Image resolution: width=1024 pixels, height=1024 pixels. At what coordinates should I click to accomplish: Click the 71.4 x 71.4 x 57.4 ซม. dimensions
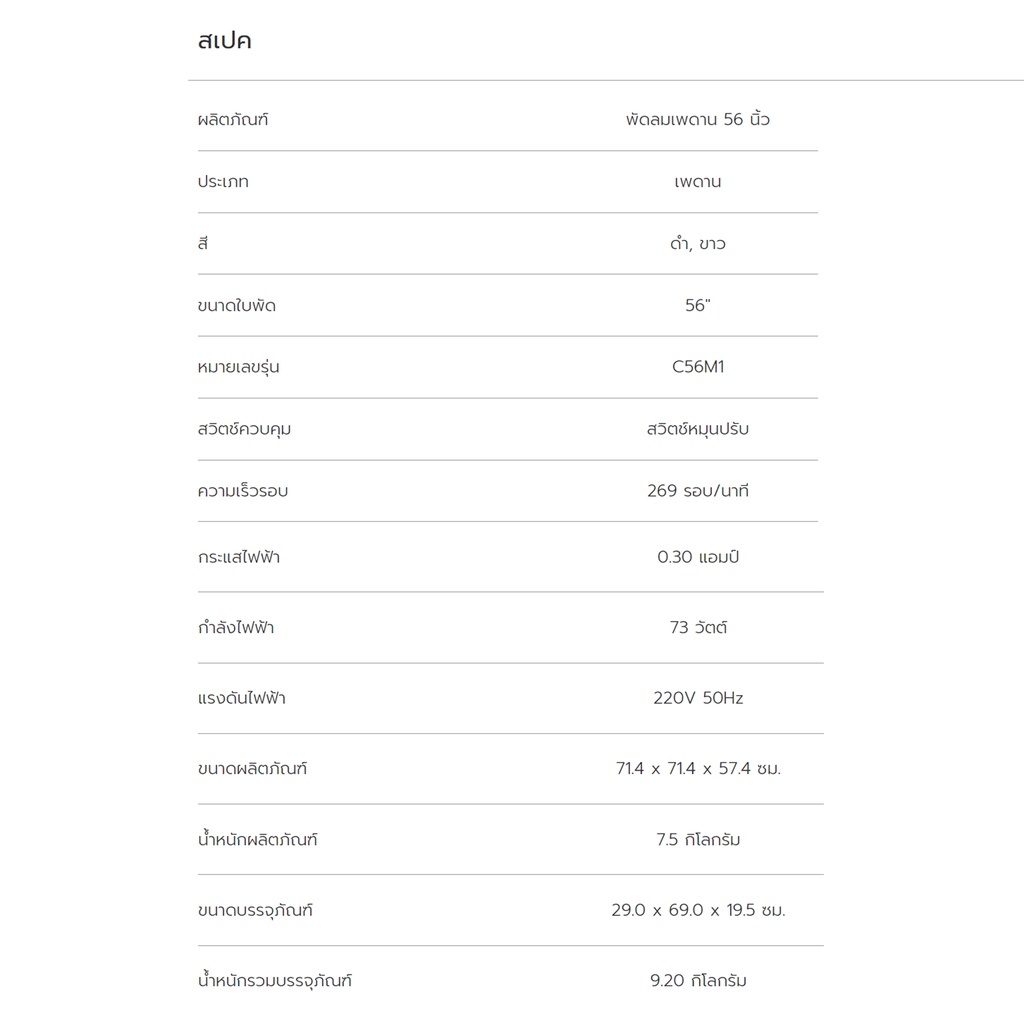tap(697, 769)
